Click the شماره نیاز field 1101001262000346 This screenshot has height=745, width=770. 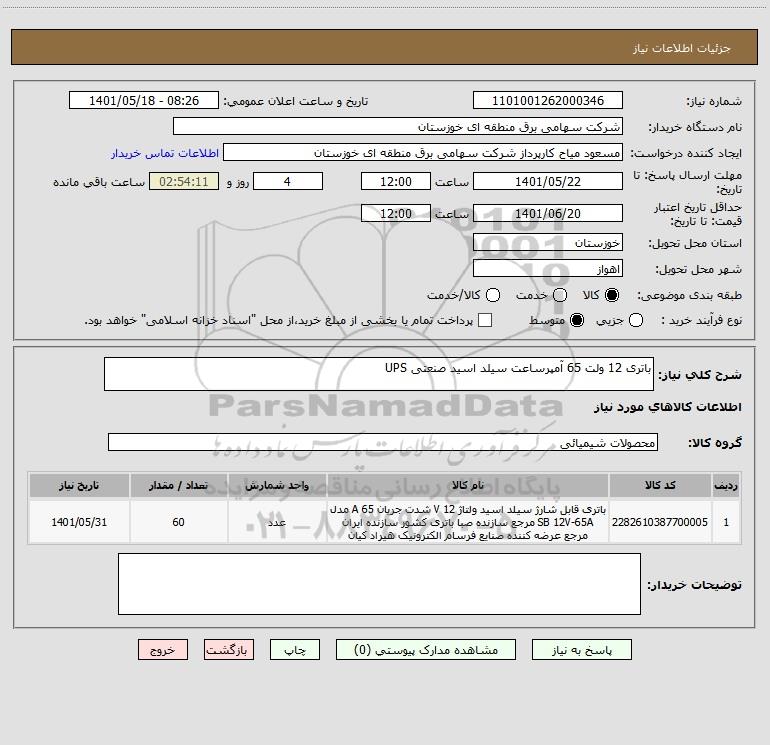tap(548, 100)
